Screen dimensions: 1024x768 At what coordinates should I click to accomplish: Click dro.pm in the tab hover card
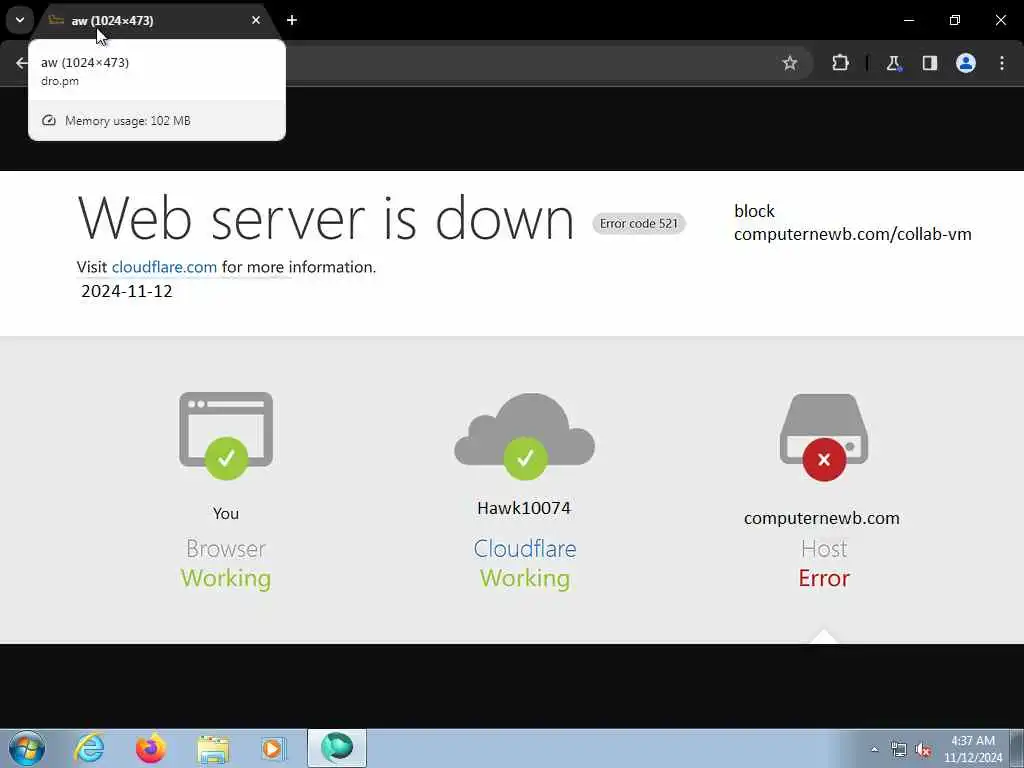[60, 82]
